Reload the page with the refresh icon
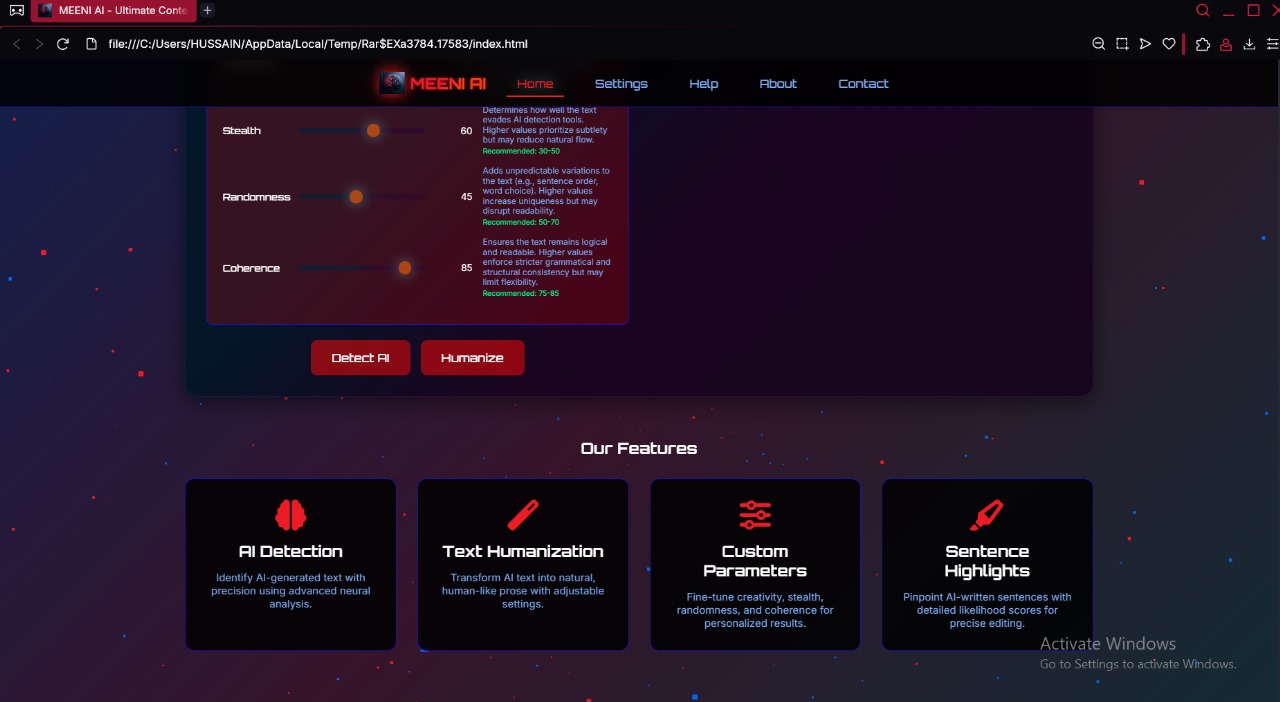This screenshot has height=702, width=1280. (x=63, y=44)
